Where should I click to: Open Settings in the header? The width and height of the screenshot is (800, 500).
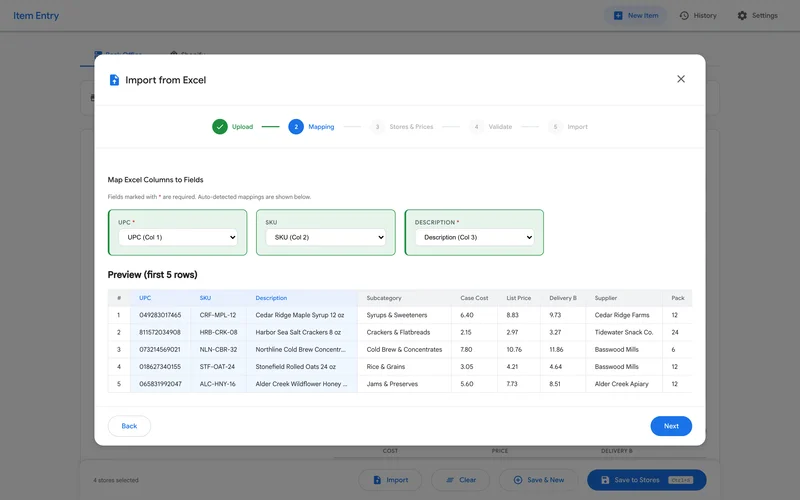coord(758,16)
